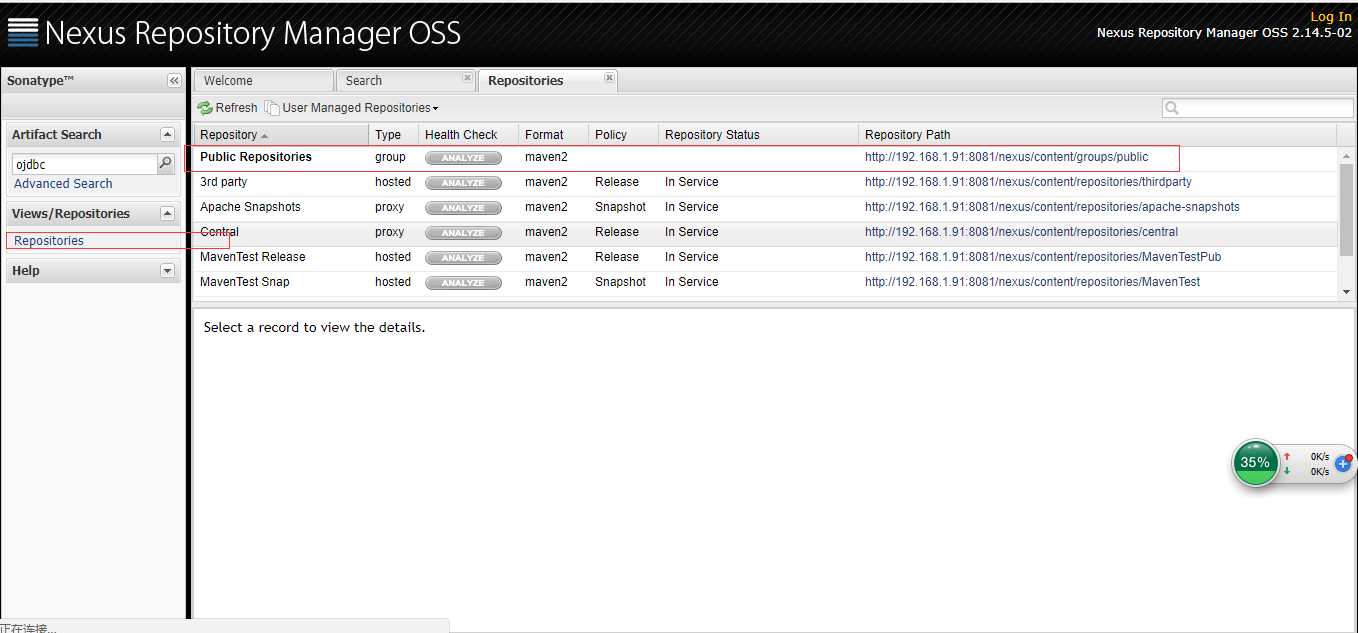The image size is (1358, 633).
Task: Close the Search tab
Action: pos(467,77)
